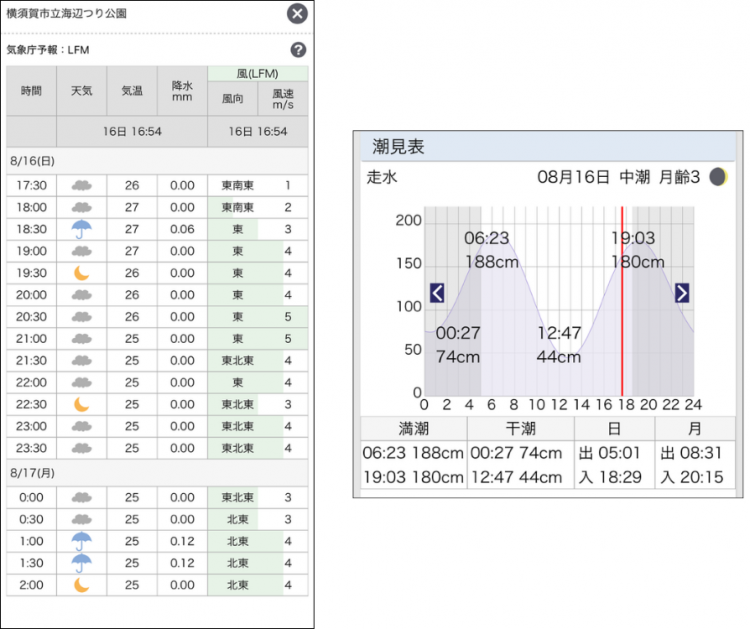Click the 08月16日 date in tide header

573,177
